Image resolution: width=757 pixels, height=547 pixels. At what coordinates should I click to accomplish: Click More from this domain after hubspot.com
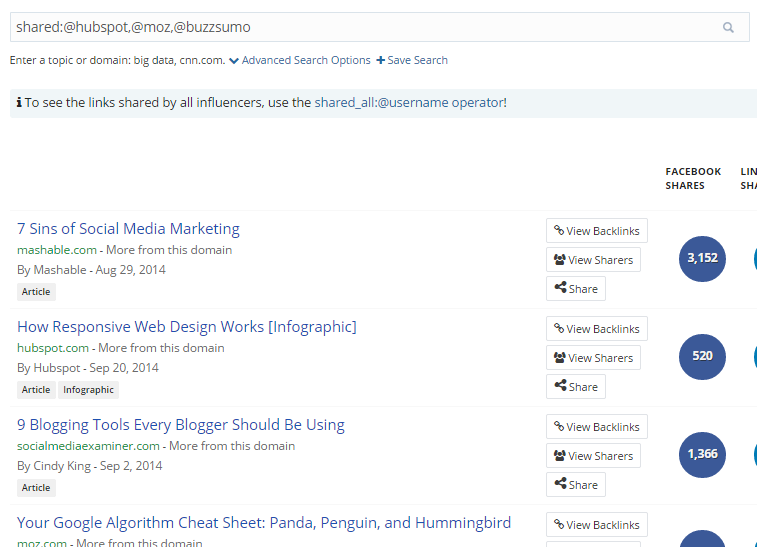[x=161, y=348]
